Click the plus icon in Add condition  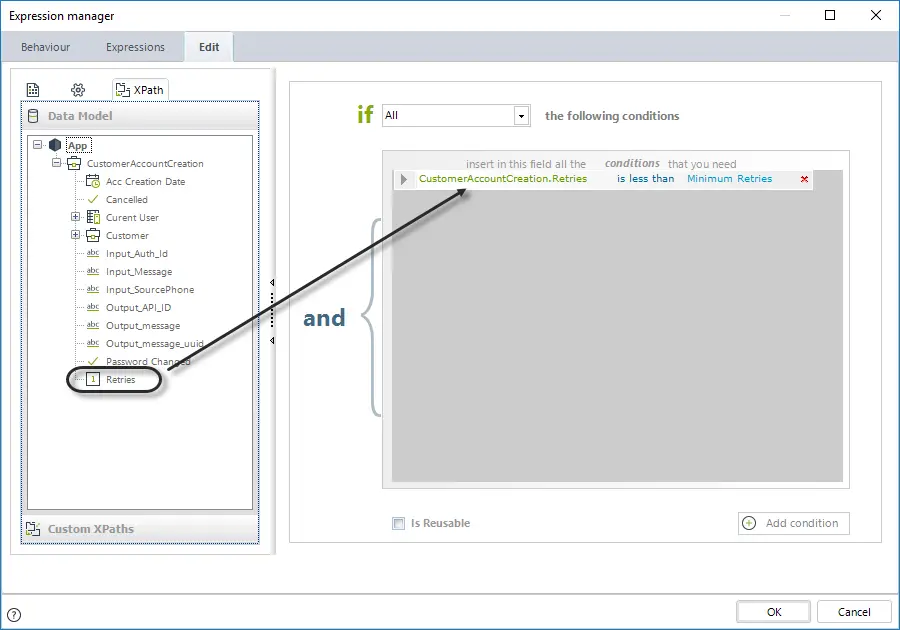point(749,523)
